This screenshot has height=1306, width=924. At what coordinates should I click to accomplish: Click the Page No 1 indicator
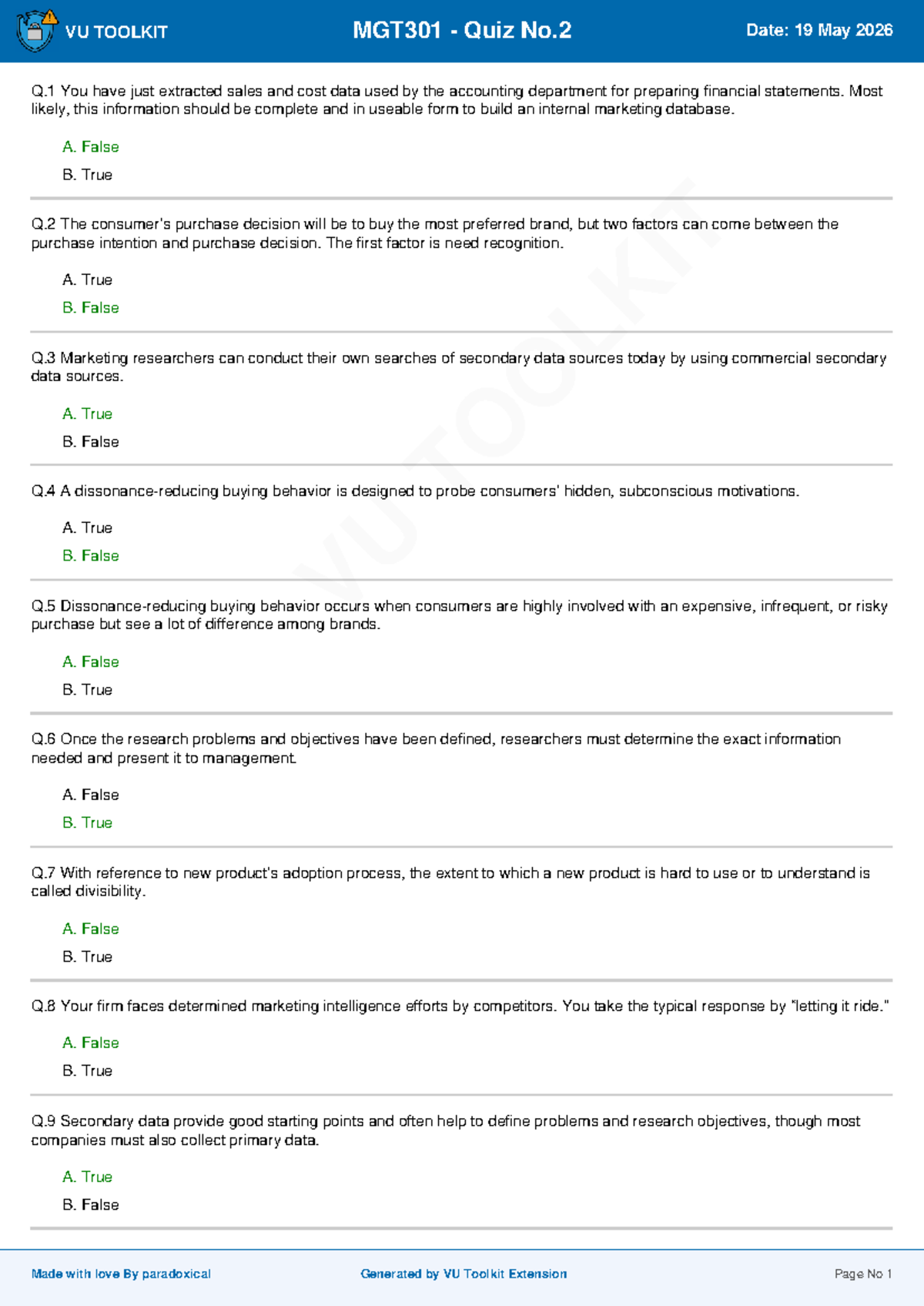(863, 1274)
